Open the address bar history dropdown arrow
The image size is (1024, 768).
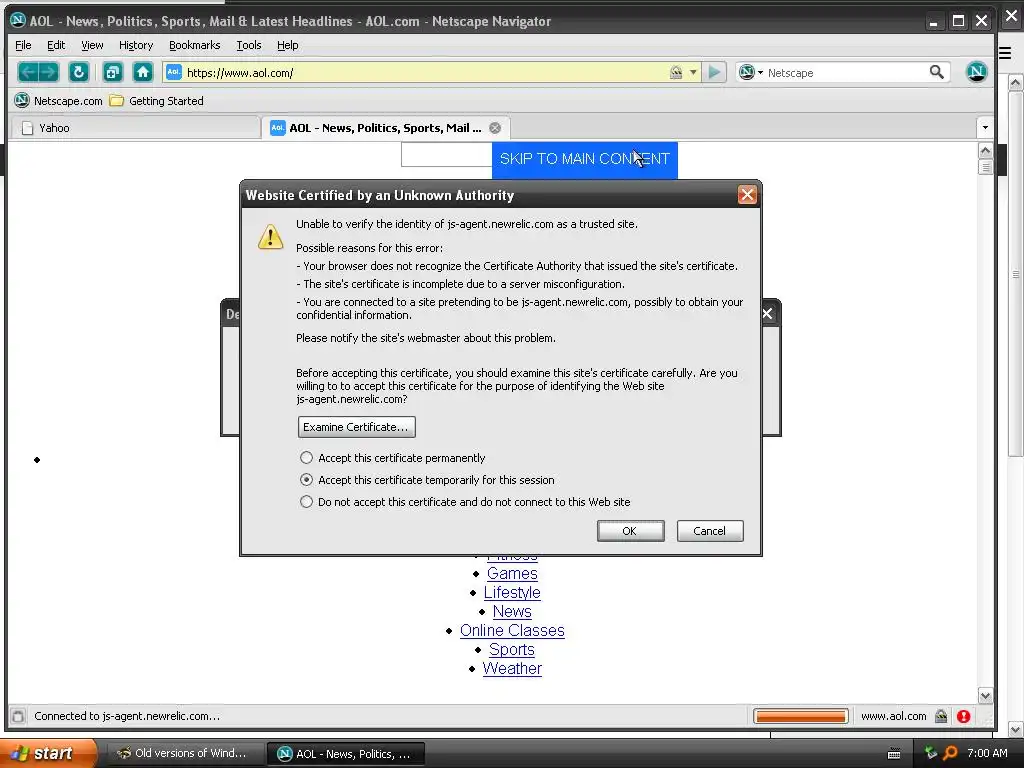pyautogui.click(x=693, y=72)
